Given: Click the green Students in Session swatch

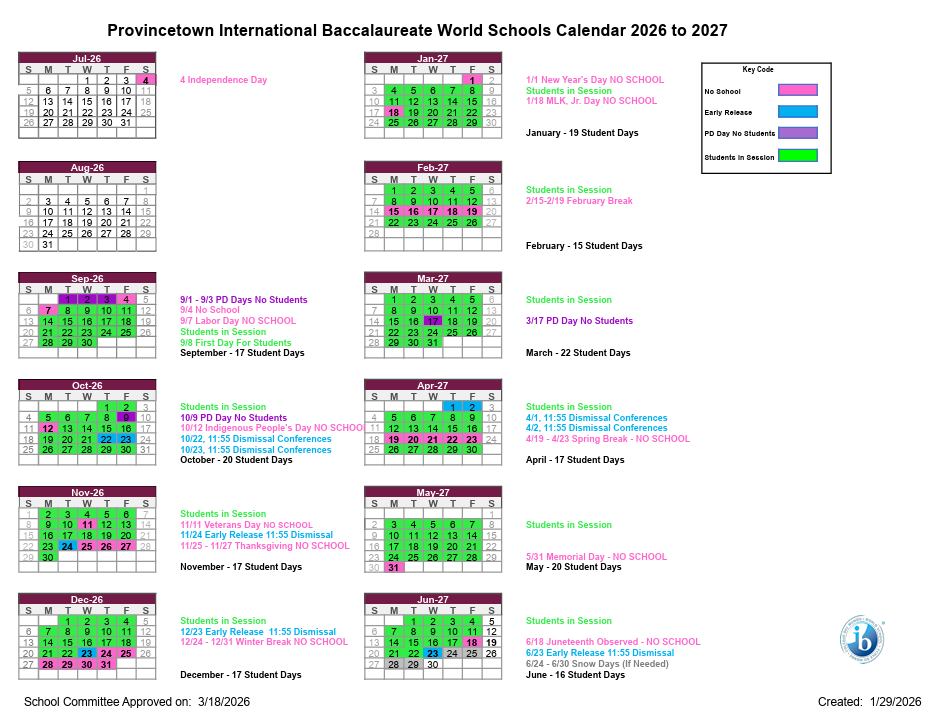Looking at the screenshot, I should point(798,156).
